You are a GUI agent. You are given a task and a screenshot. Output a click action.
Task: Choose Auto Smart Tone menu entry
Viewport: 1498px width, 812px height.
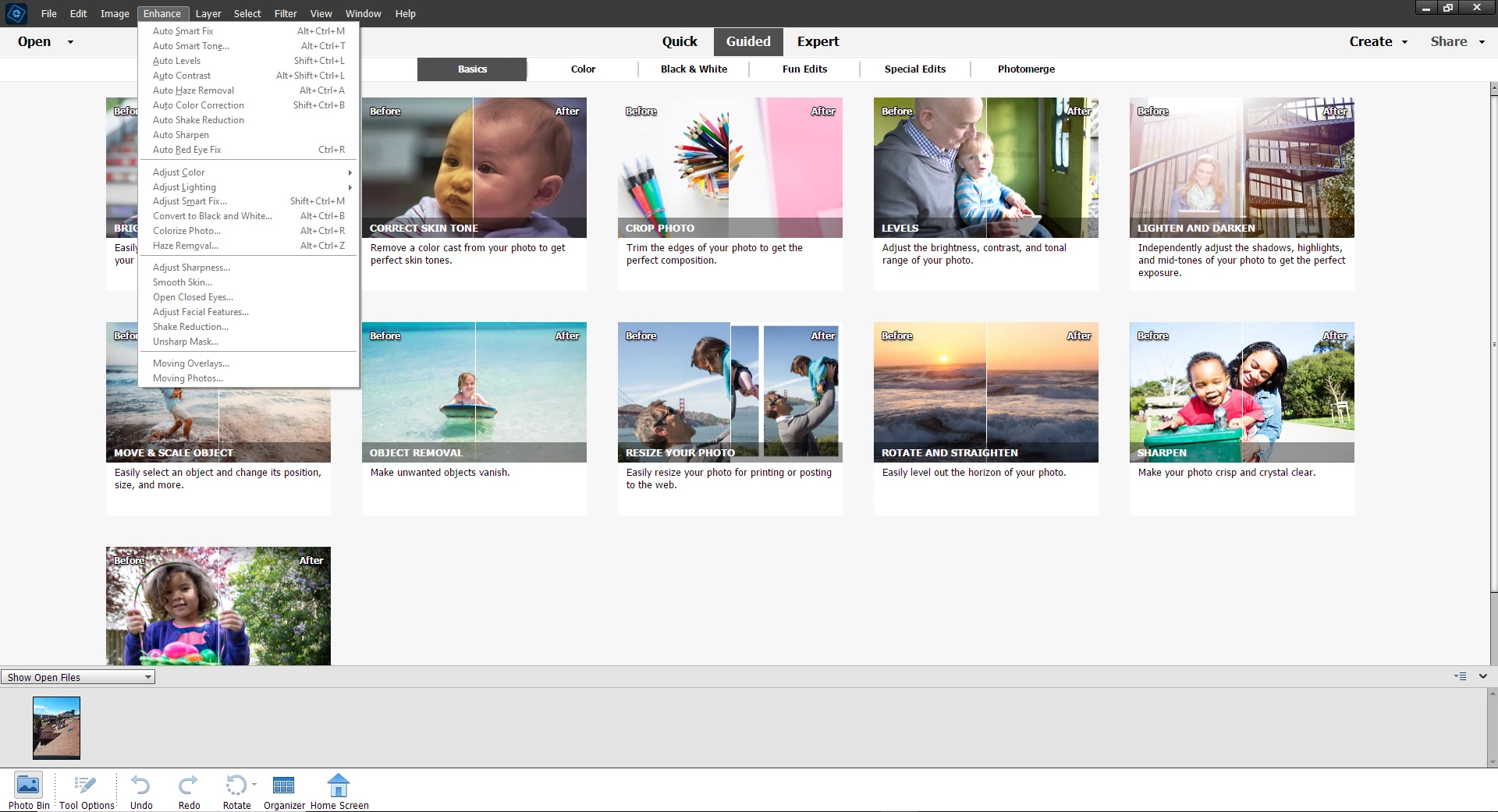(x=248, y=46)
